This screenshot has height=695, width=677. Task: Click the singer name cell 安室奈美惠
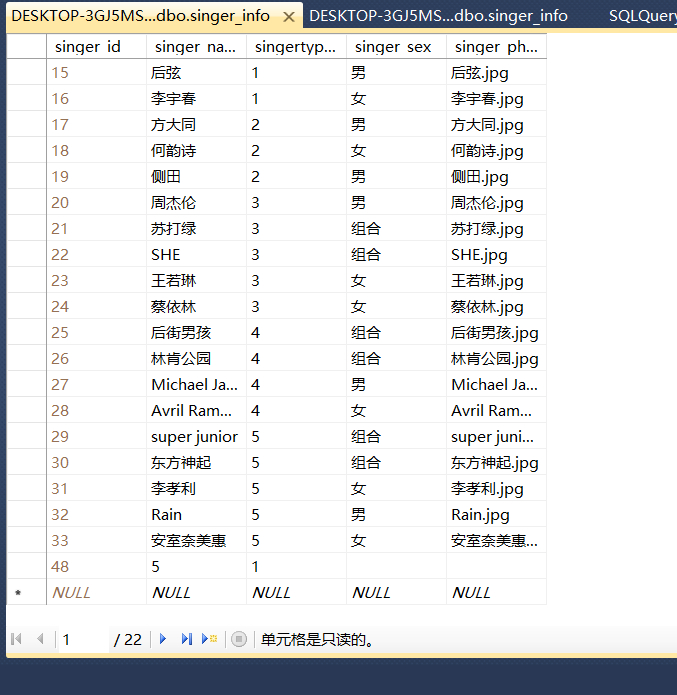[x=196, y=540]
